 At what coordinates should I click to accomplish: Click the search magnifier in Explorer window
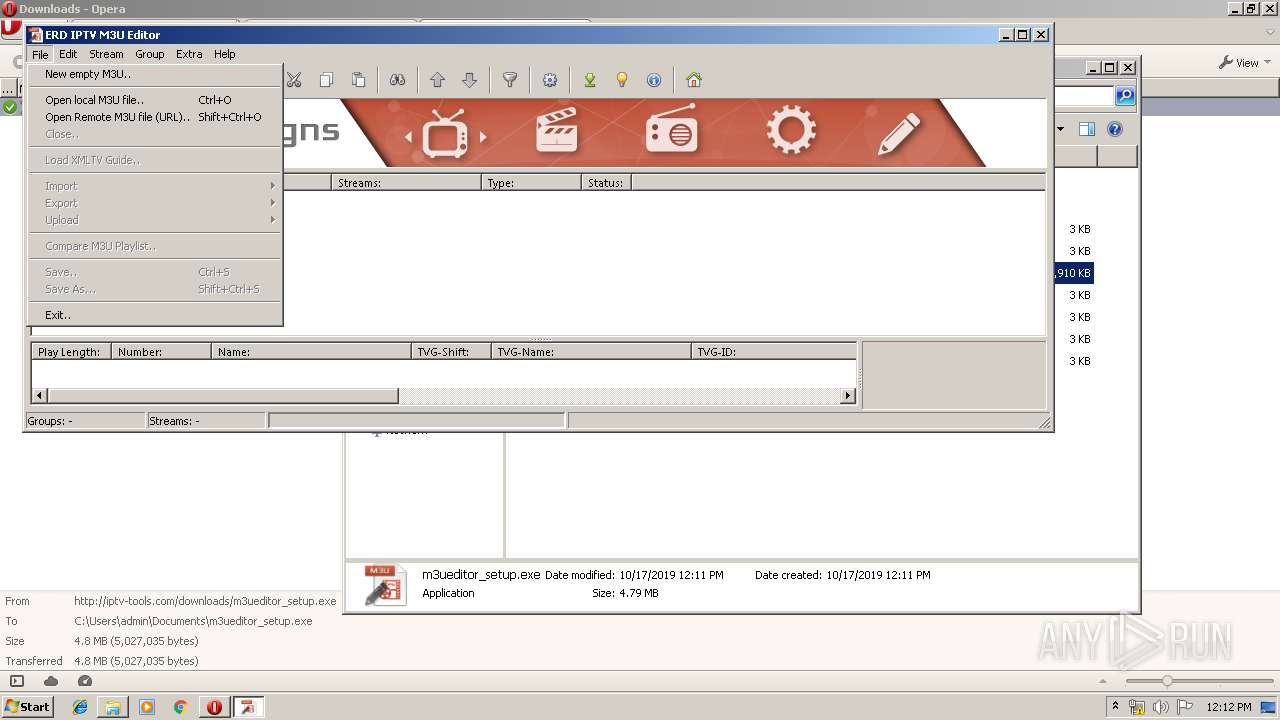coord(1125,96)
